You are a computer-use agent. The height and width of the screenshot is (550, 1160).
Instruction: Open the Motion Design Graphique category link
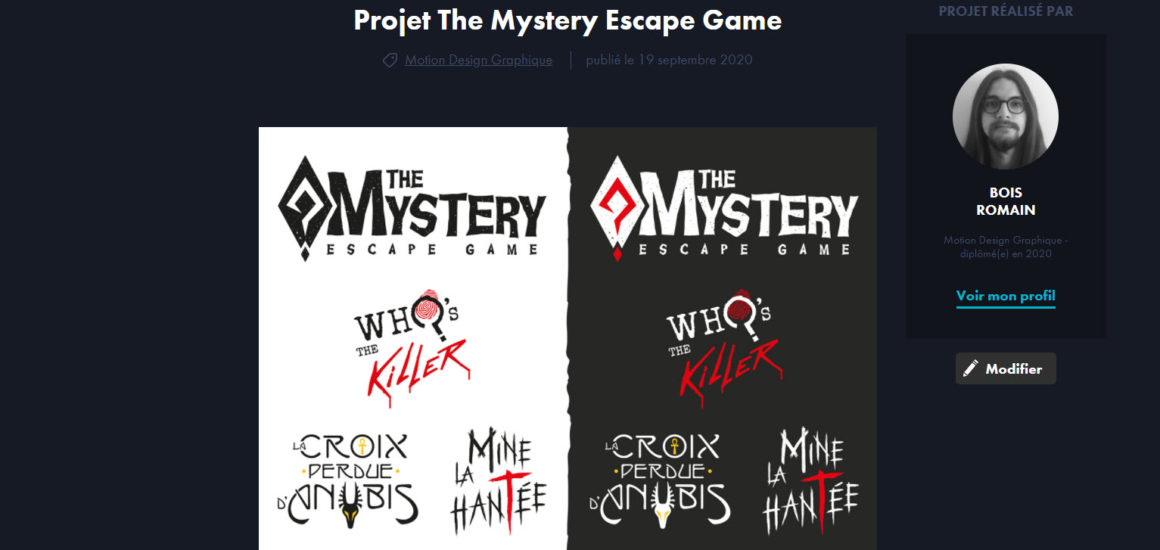coord(478,60)
